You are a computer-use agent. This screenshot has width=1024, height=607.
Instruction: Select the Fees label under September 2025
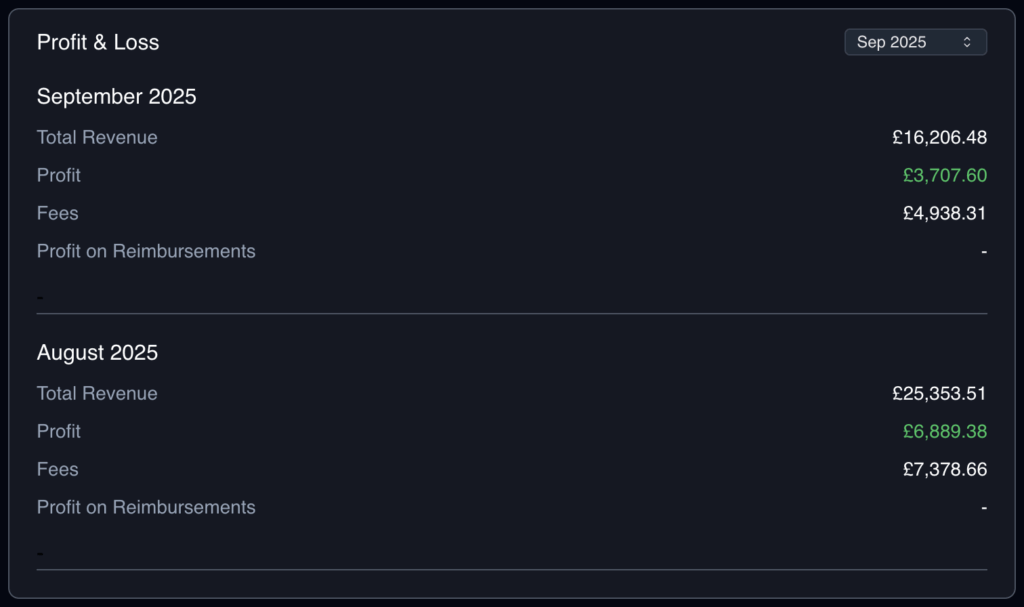58,214
